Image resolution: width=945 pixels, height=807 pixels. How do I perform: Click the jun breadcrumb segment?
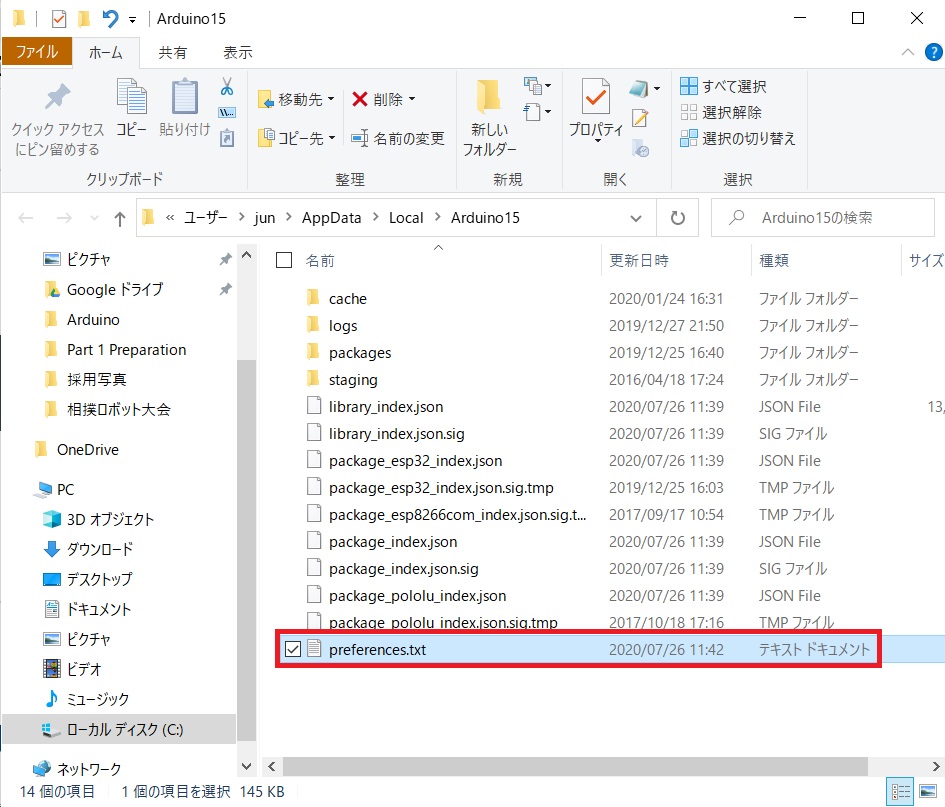click(x=265, y=218)
